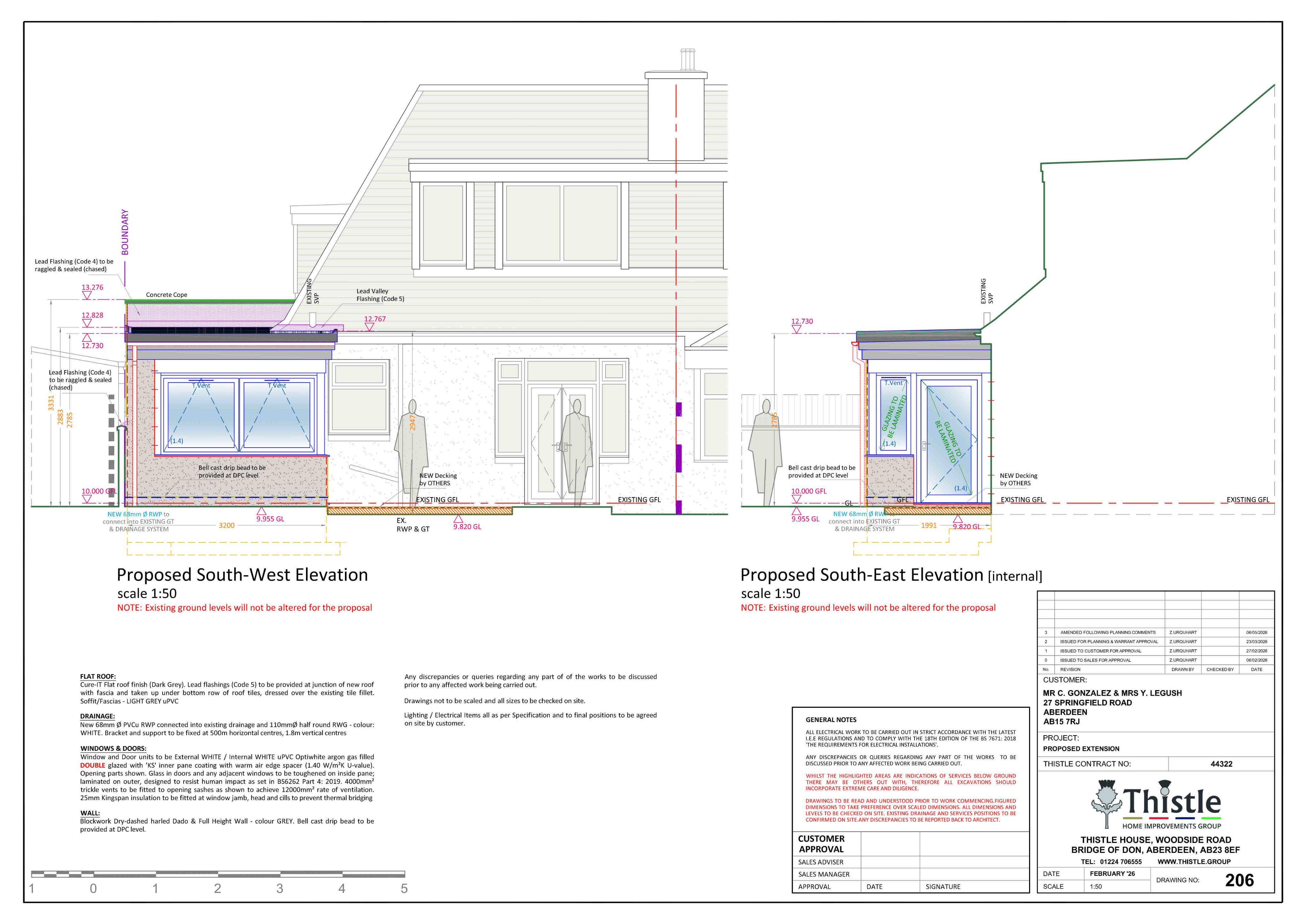Click the GENERAL NOTES heading
Screen dimensions: 1307x924
[831, 720]
